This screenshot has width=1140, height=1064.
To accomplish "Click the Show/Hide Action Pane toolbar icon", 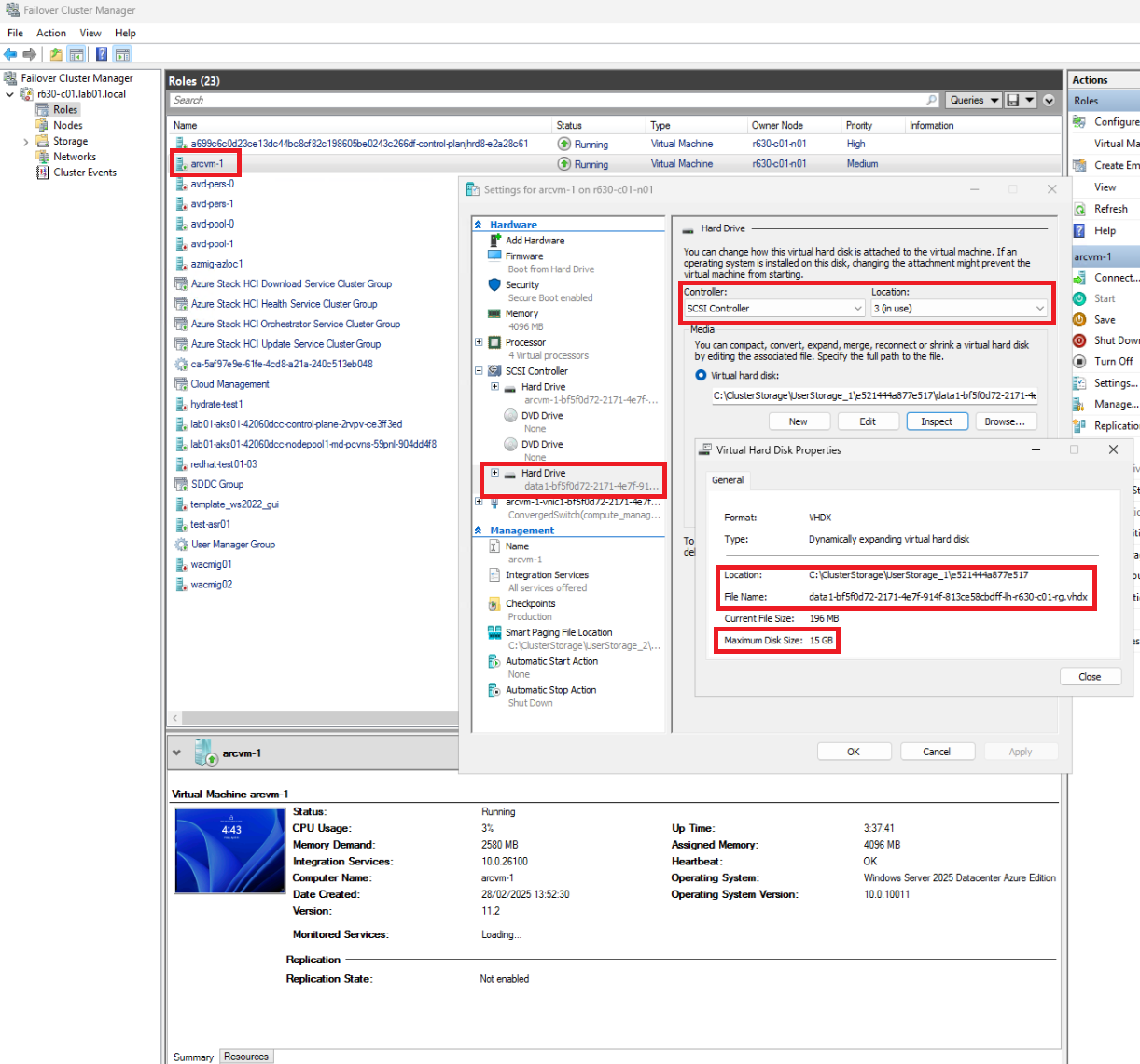I will pos(122,53).
